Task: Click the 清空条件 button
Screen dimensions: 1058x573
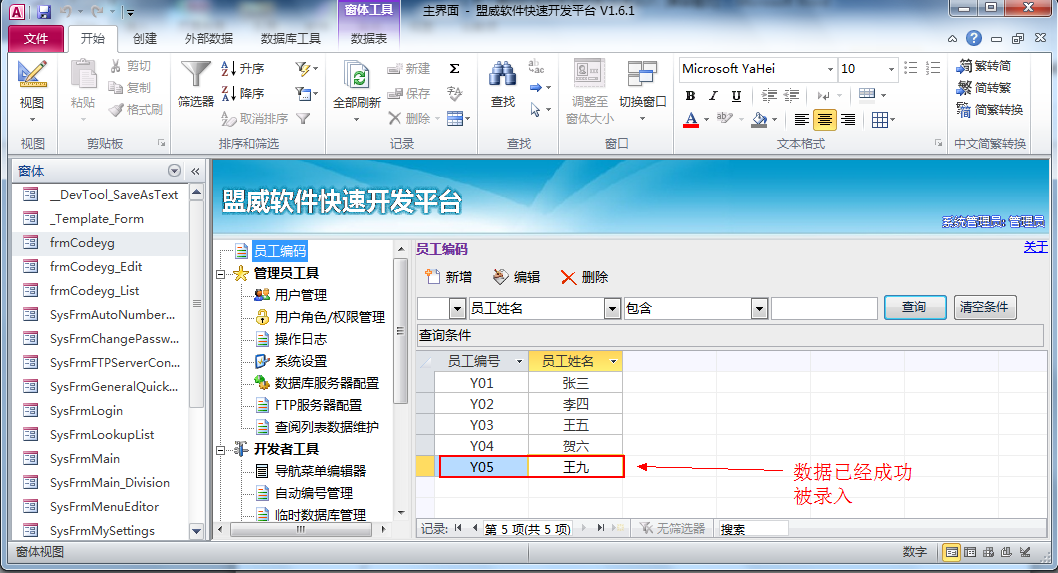Action: [984, 307]
